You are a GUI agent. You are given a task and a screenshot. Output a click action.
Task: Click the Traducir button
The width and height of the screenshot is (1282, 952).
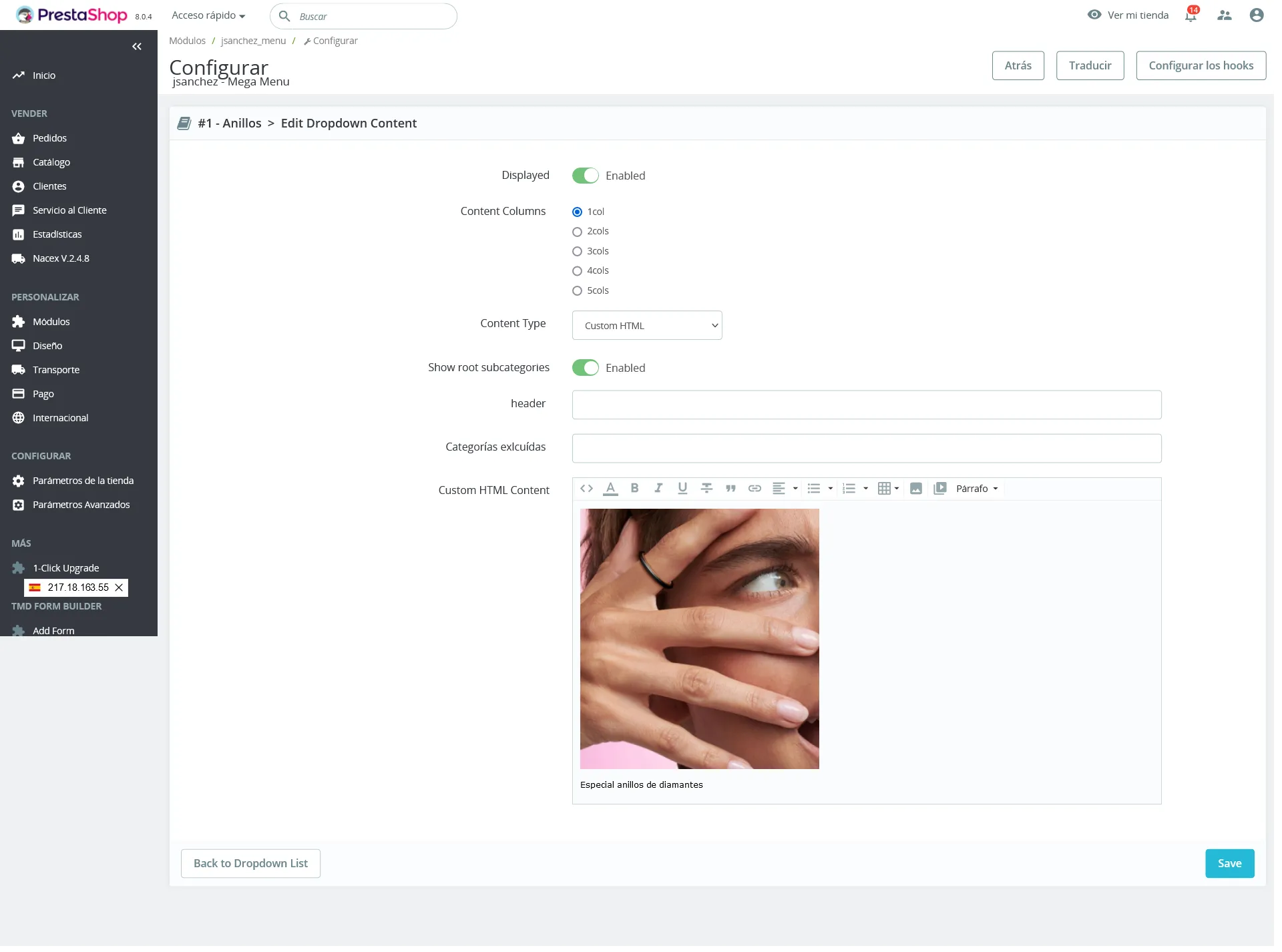[x=1090, y=65]
